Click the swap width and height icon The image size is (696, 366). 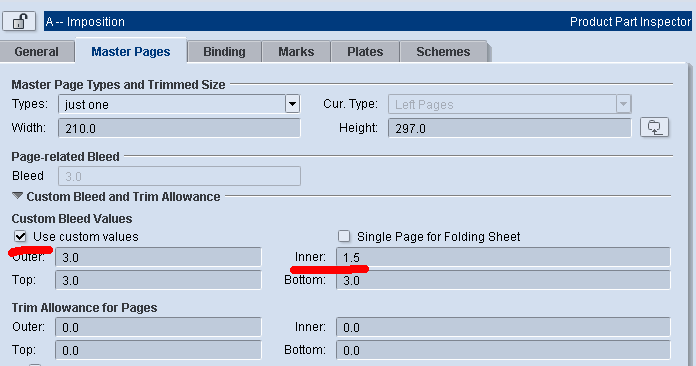pos(654,128)
